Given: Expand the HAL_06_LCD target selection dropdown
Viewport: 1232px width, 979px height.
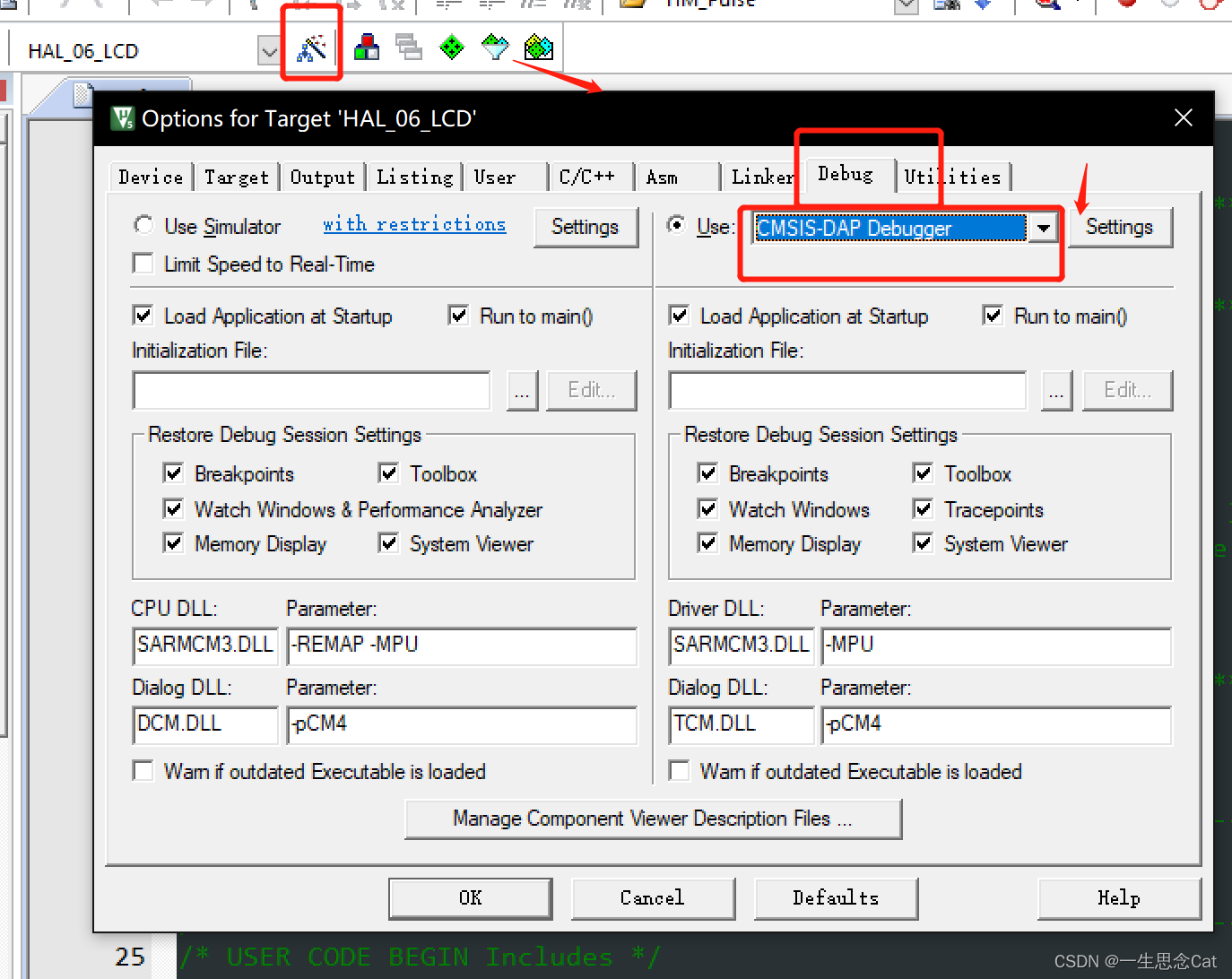Looking at the screenshot, I should (269, 51).
